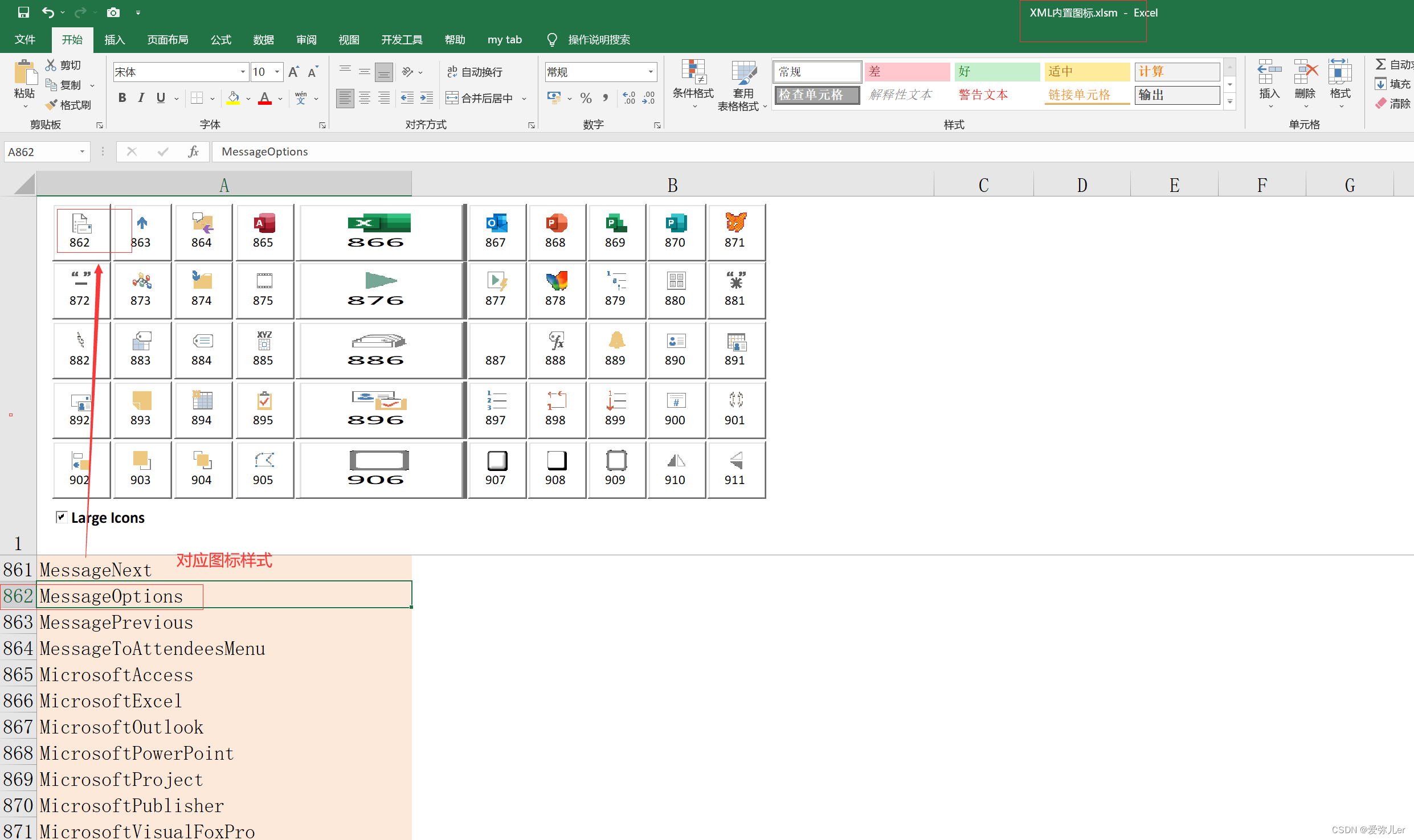Screen dimensions: 1414x840
Task: Click the Increase Decimal icon
Action: pos(628,97)
